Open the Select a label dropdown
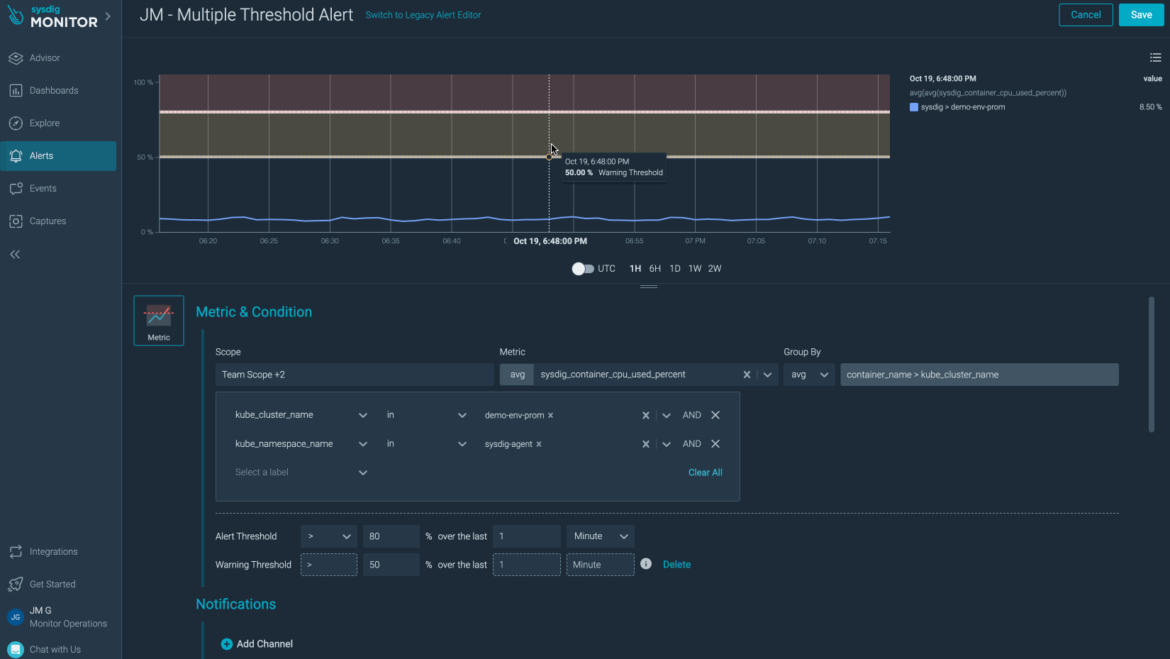 tap(301, 472)
